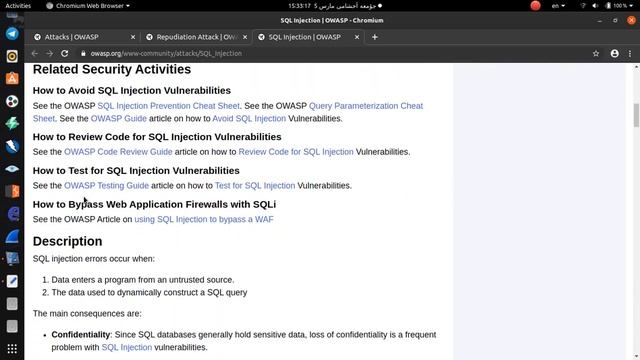Open the text editor pencil dock icon

click(x=12, y=281)
